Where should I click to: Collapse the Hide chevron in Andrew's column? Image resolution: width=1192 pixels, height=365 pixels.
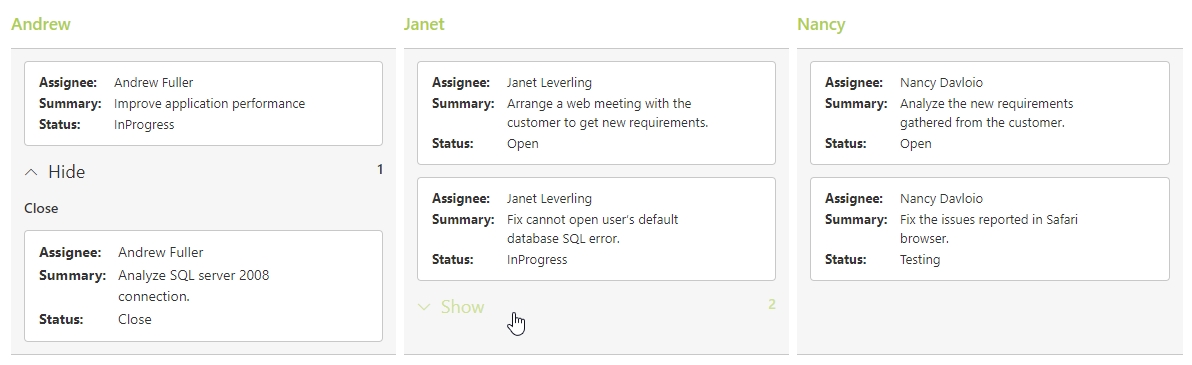(30, 173)
